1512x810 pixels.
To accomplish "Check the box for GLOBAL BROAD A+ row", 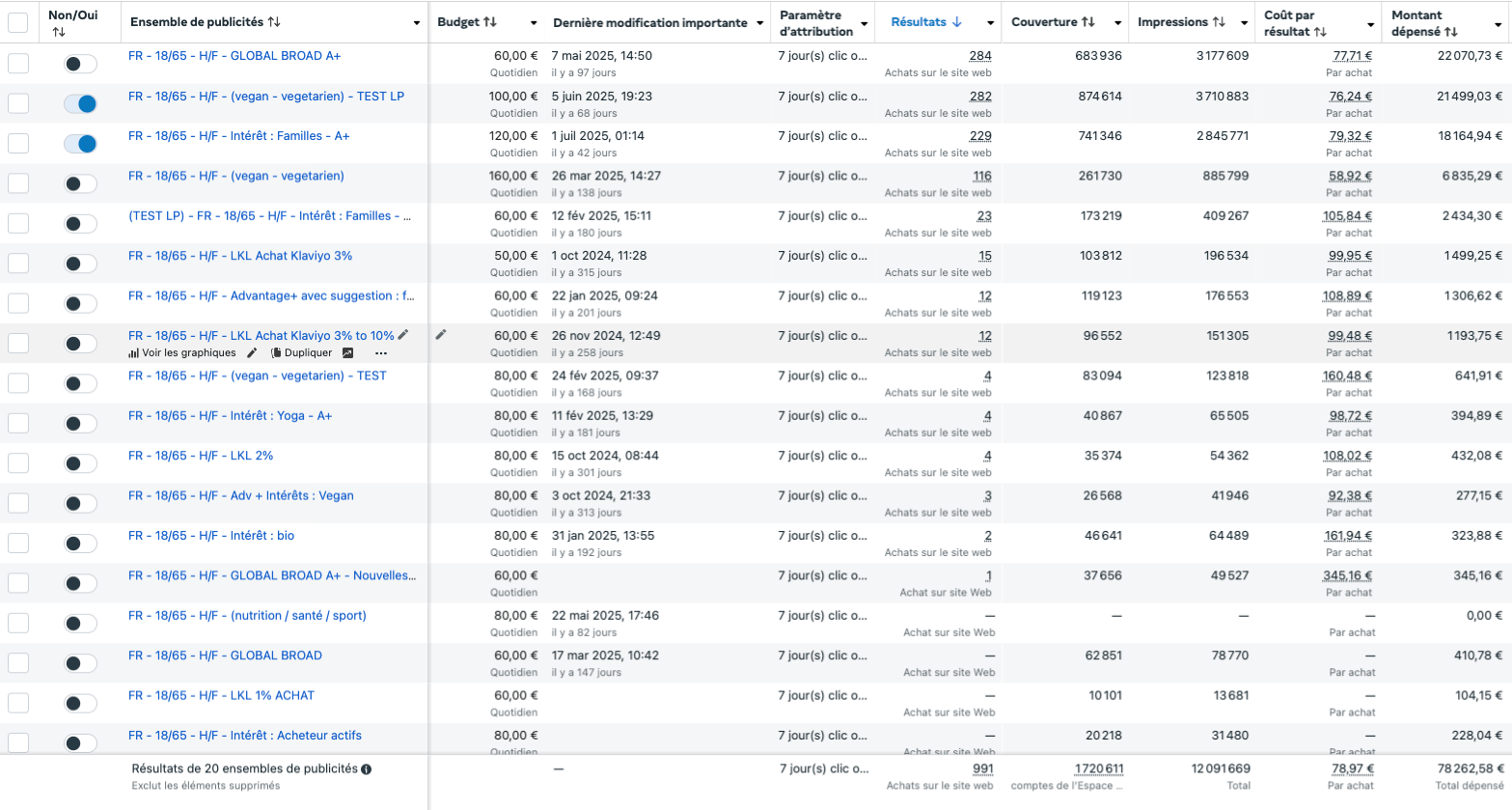I will 18,64.
